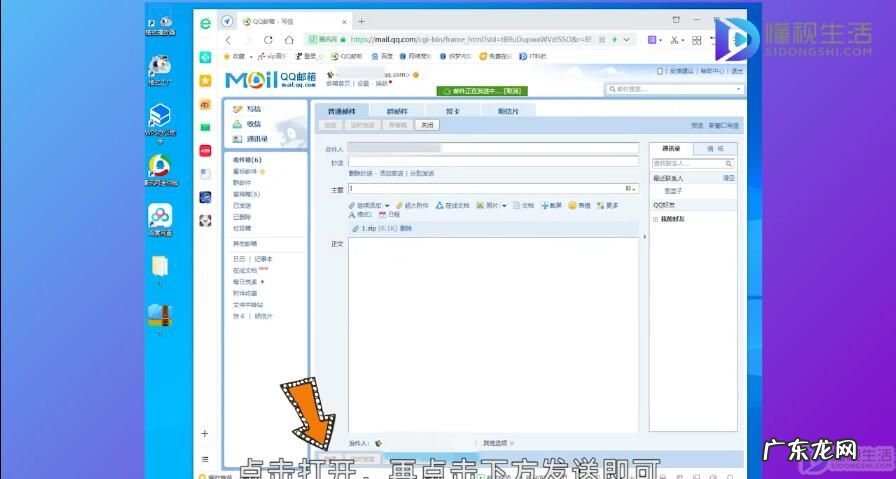Open the subject field options dropdown
The image size is (896, 479).
tap(630, 189)
